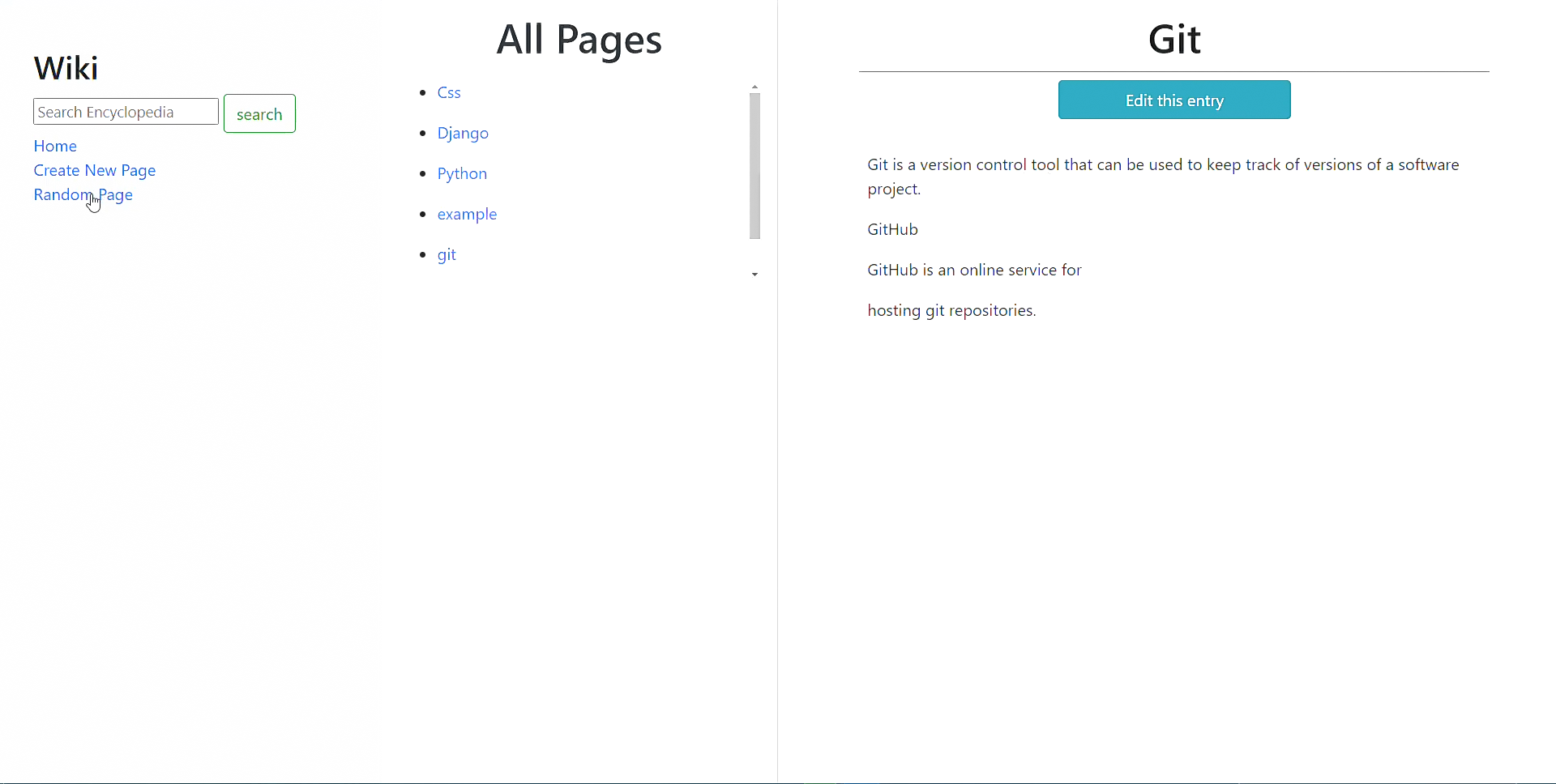Open the Django entry link
The width and height of the screenshot is (1556, 784).
[x=462, y=133]
